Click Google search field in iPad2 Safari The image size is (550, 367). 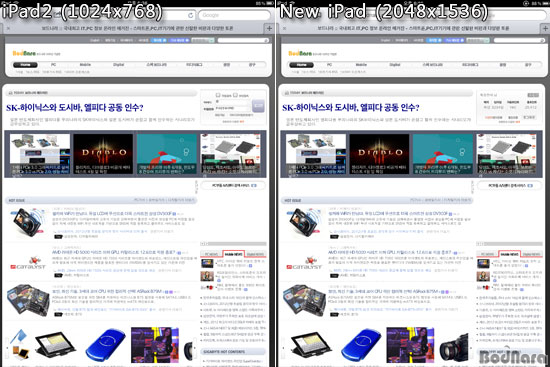tap(234, 15)
